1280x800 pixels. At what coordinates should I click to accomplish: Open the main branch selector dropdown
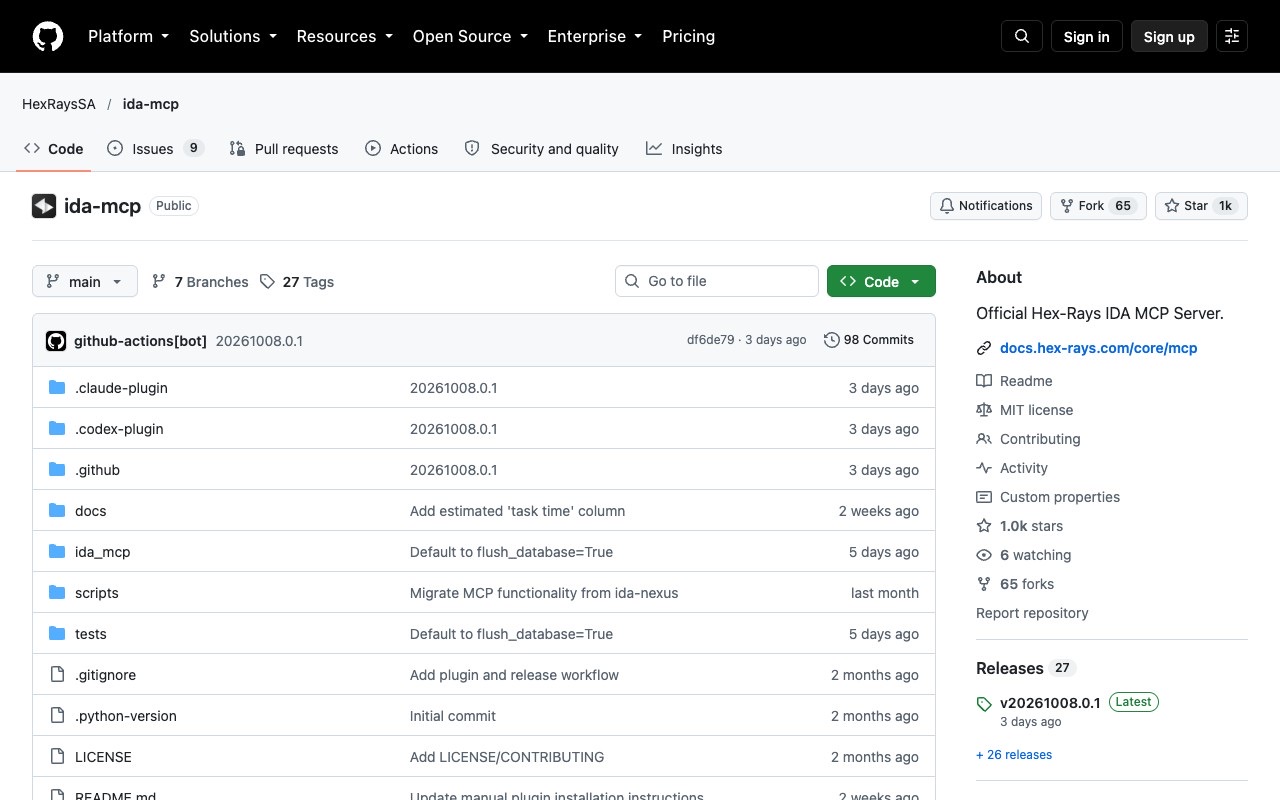click(85, 282)
